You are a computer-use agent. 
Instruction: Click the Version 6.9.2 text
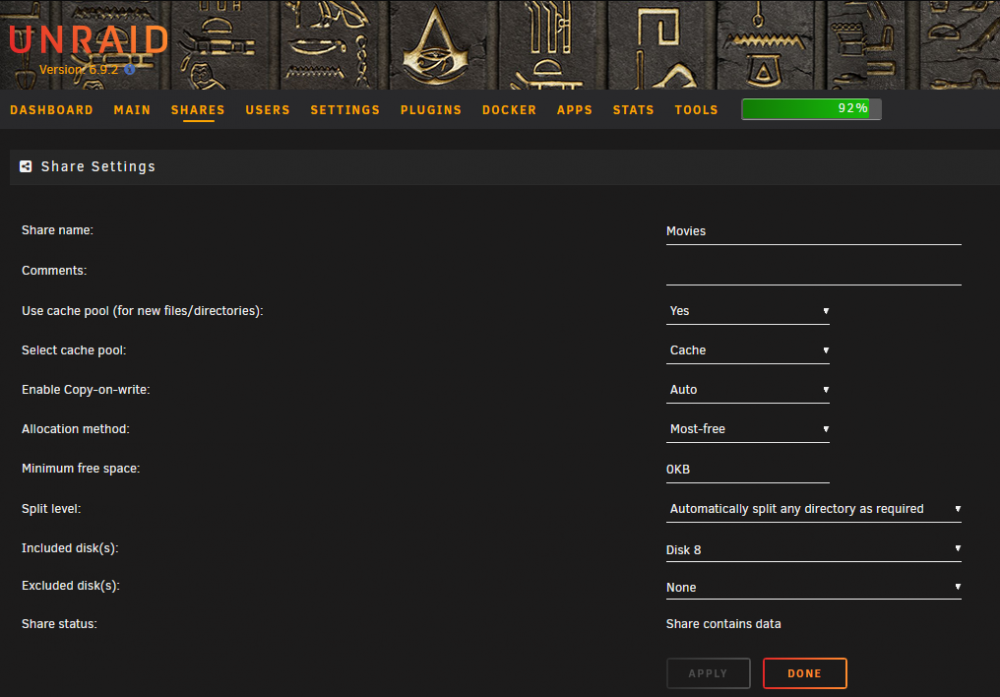pyautogui.click(x=78, y=70)
